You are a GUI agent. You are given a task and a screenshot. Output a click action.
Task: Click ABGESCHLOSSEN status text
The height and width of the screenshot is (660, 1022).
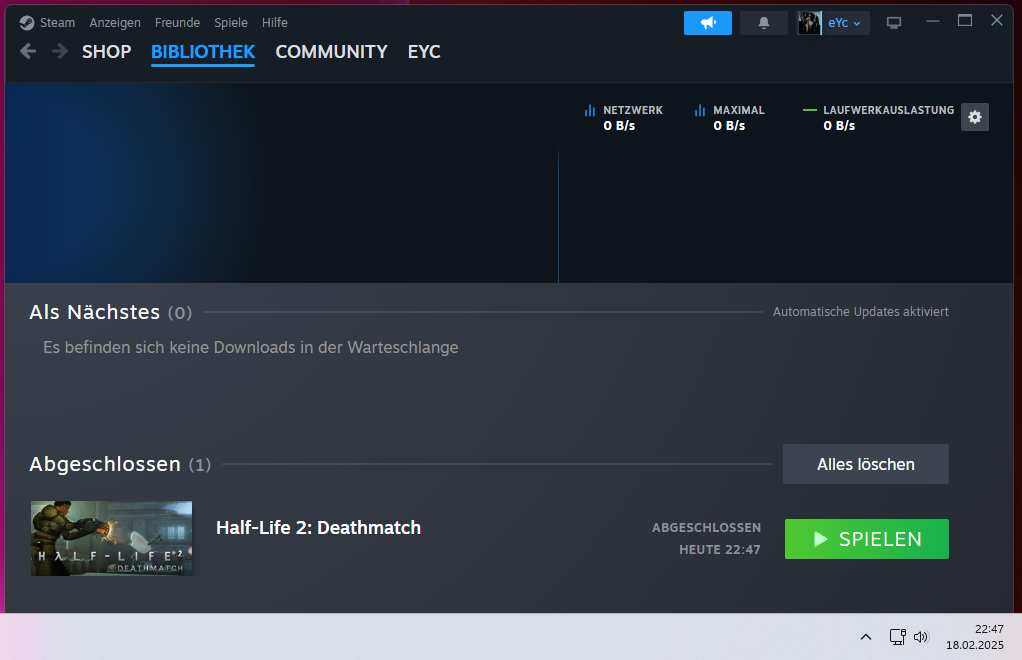tap(707, 528)
